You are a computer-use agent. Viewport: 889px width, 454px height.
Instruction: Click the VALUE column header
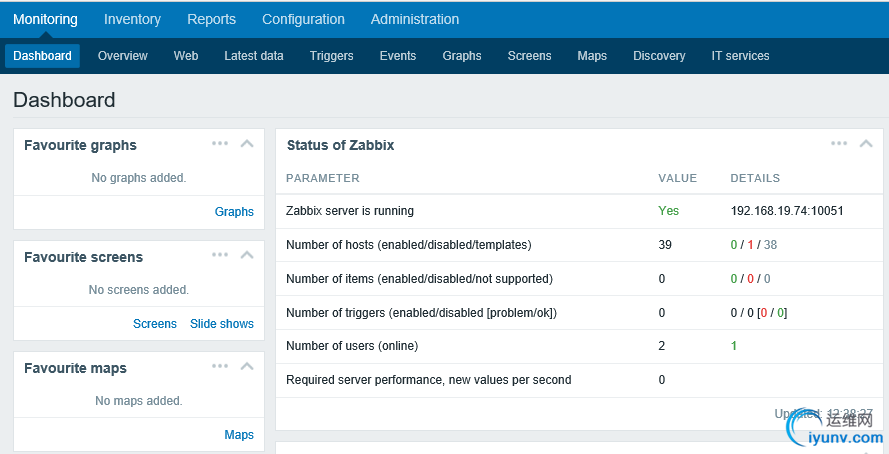[678, 178]
